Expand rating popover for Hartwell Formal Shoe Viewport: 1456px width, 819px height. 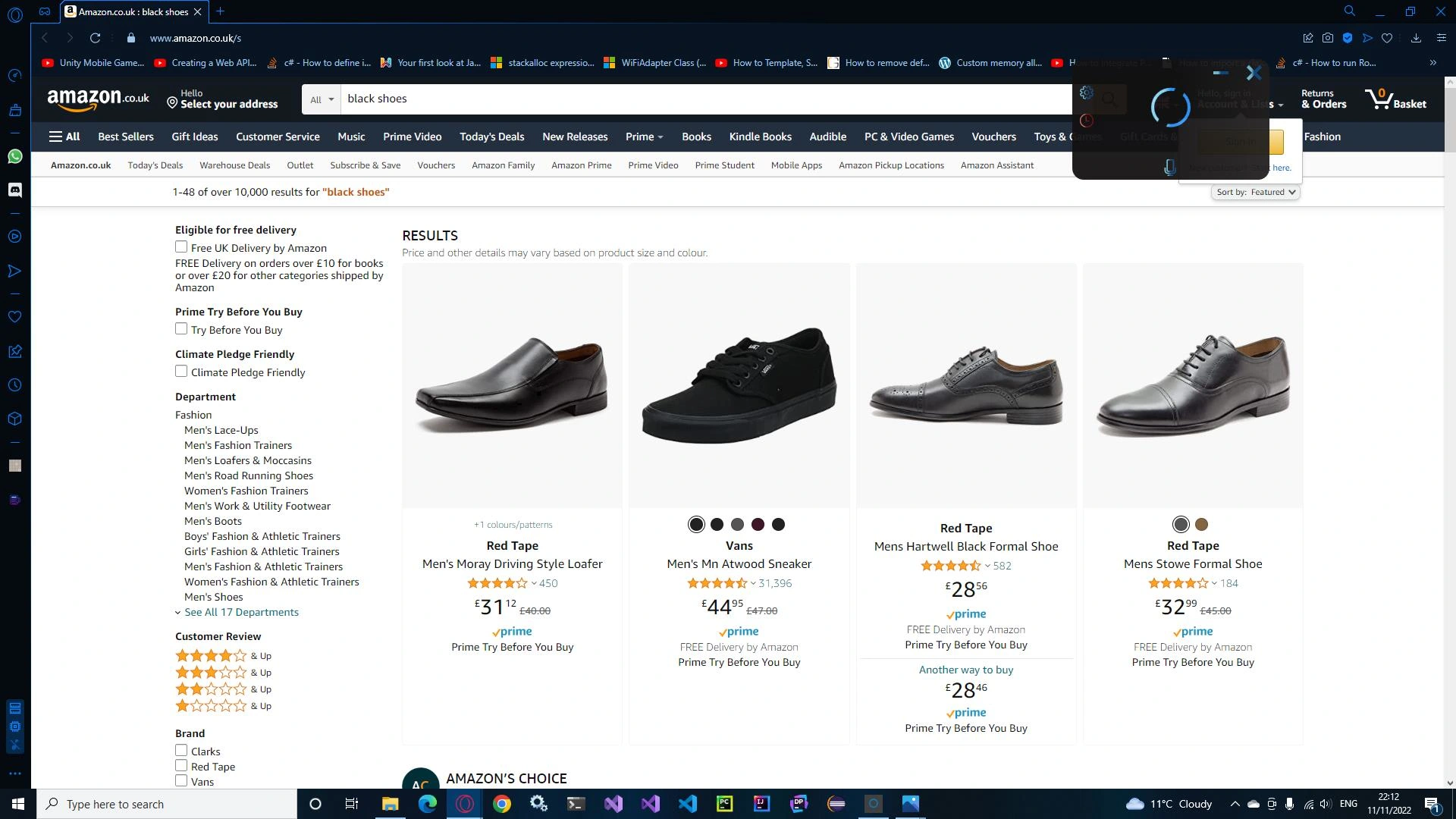click(x=987, y=566)
